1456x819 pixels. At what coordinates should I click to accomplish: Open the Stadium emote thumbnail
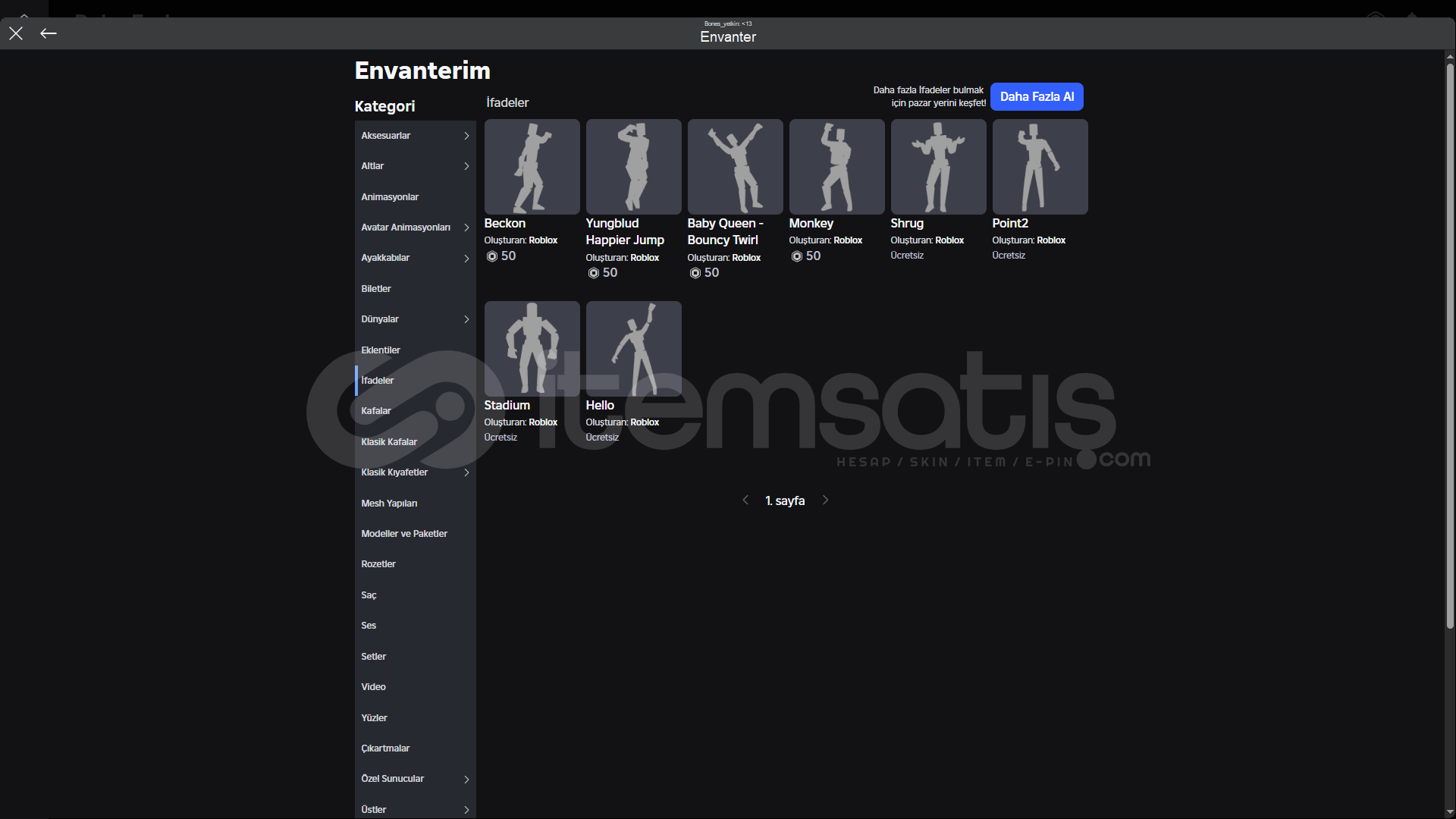pos(532,349)
